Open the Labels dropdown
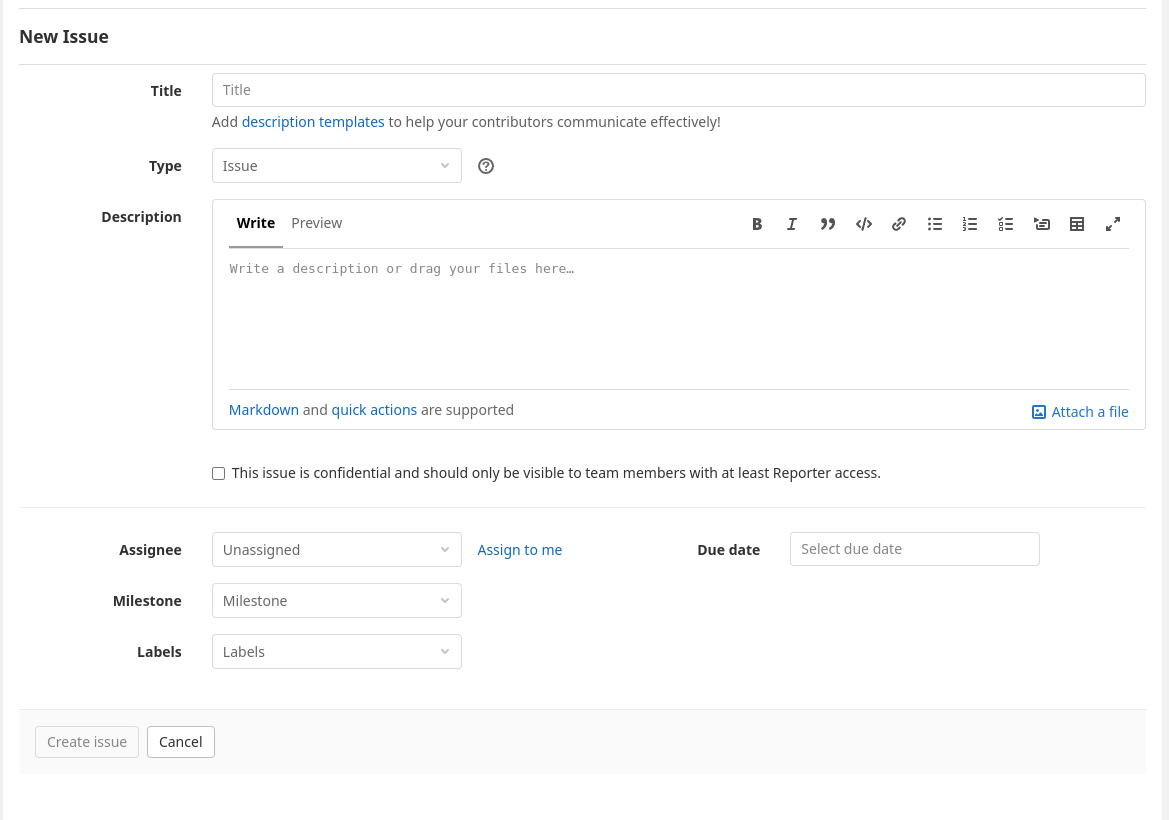This screenshot has height=820, width=1169. pos(336,652)
